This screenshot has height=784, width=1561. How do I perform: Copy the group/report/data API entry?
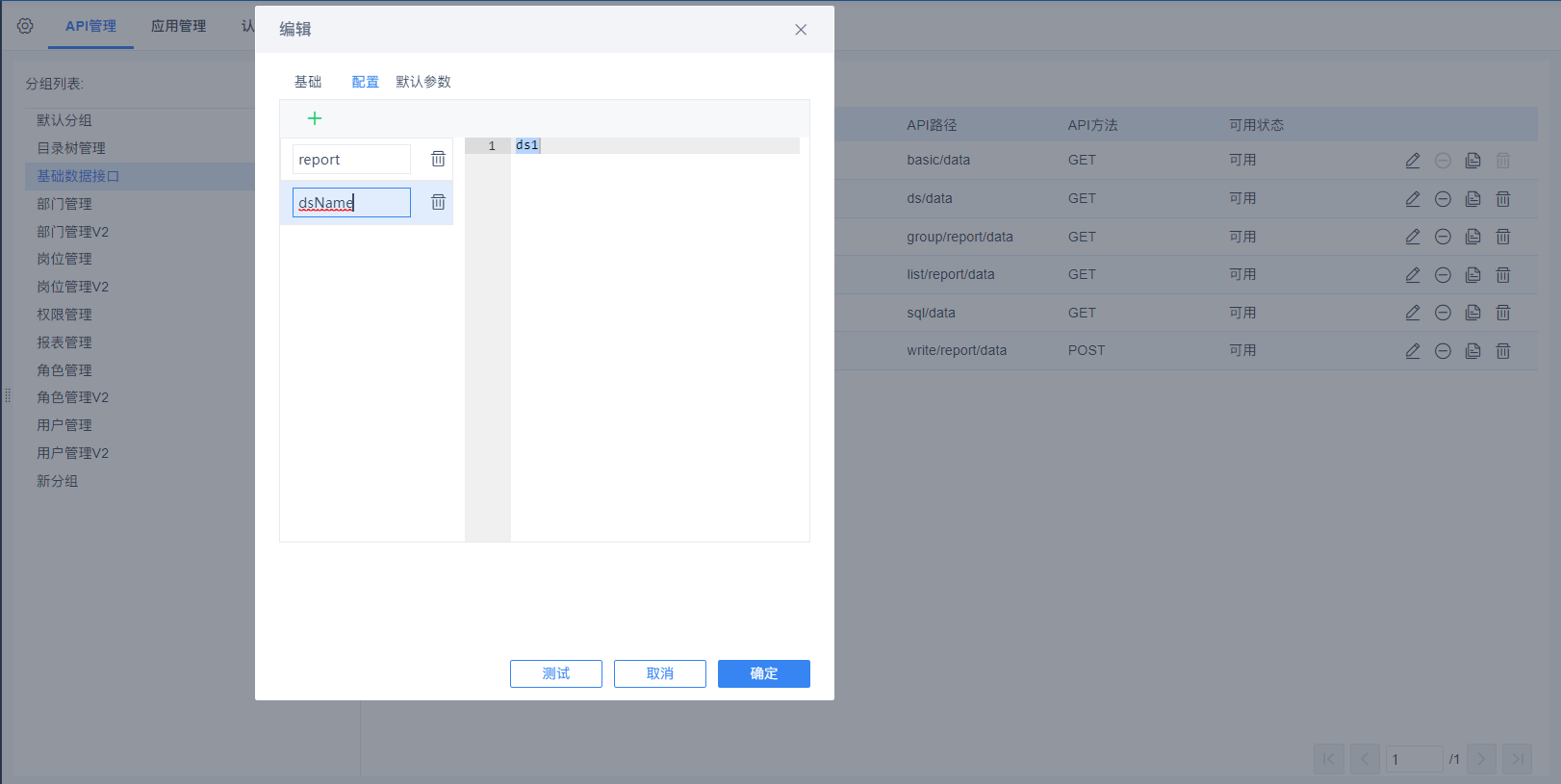click(1472, 237)
